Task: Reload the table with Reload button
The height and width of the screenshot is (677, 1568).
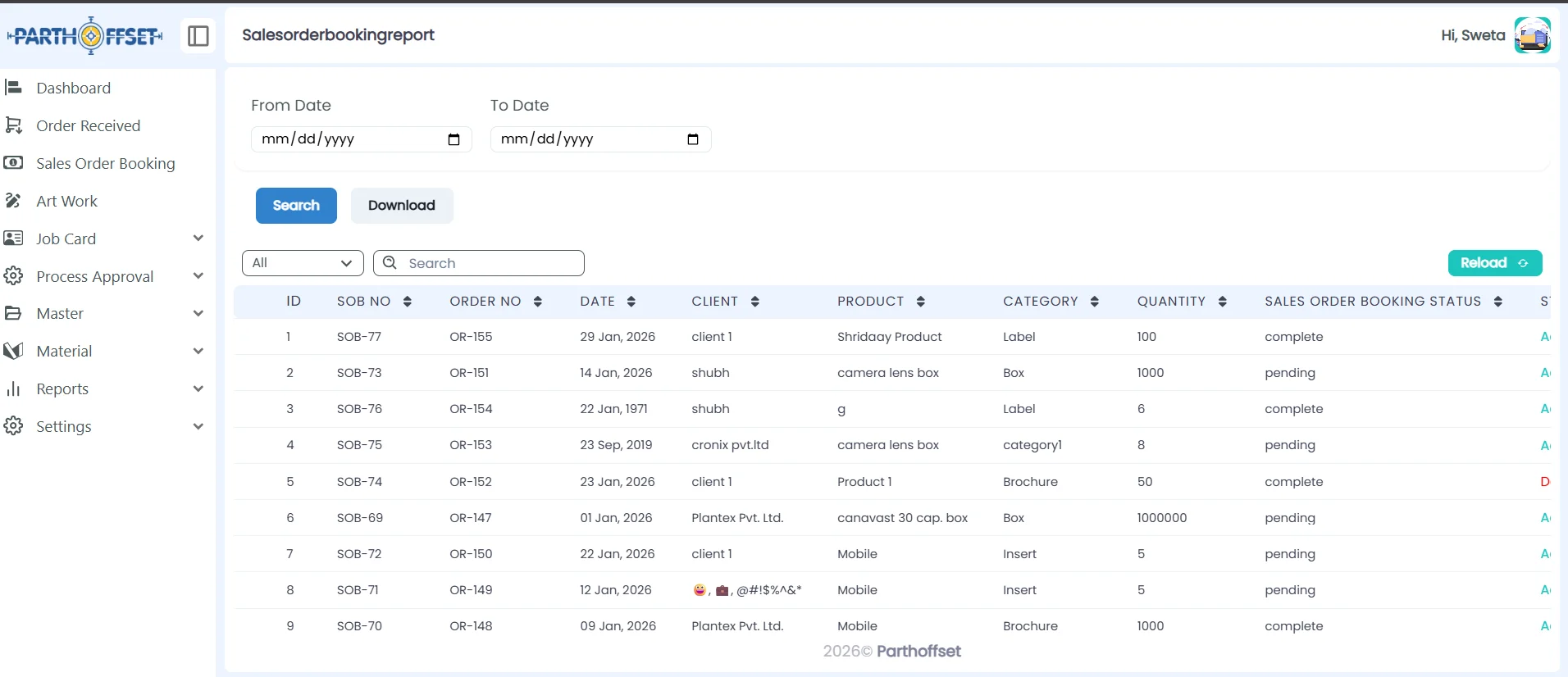Action: (x=1494, y=263)
